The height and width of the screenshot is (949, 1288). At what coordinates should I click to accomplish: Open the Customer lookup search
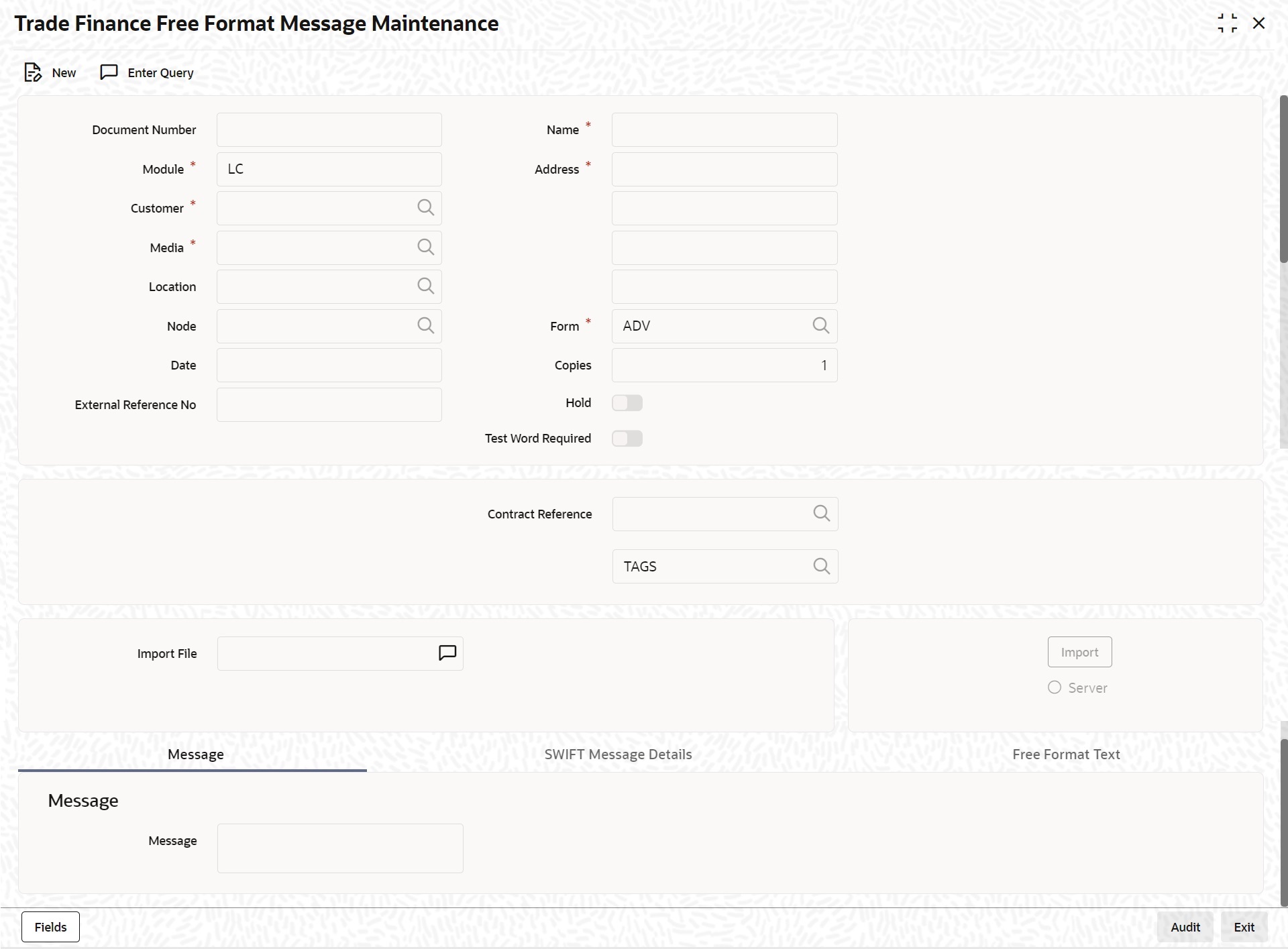click(425, 208)
